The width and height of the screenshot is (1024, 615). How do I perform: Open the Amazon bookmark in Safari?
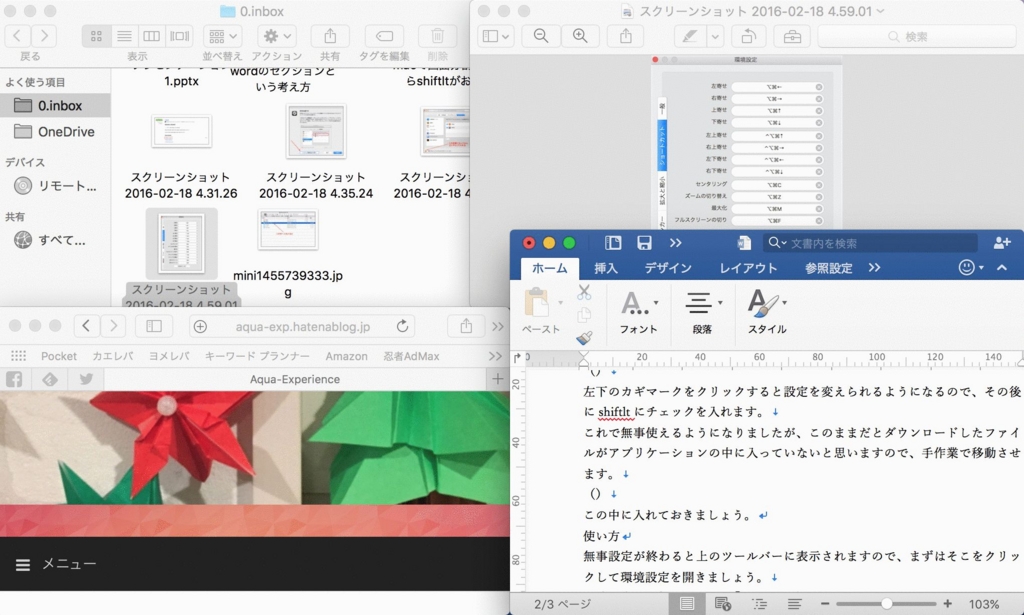[346, 356]
